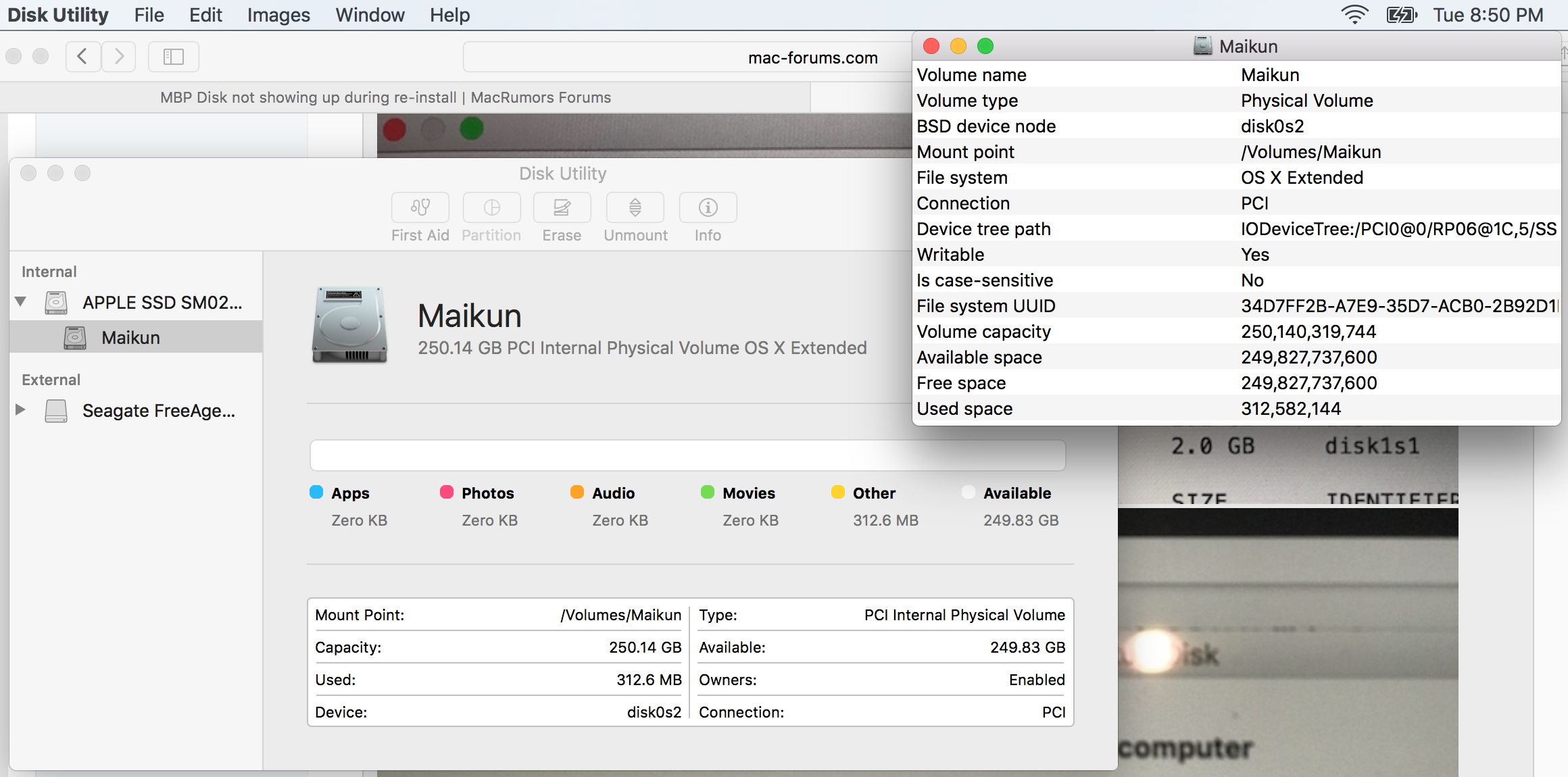Click the Maikun volume title heading
Screen dimensions: 1568x777
coord(470,316)
